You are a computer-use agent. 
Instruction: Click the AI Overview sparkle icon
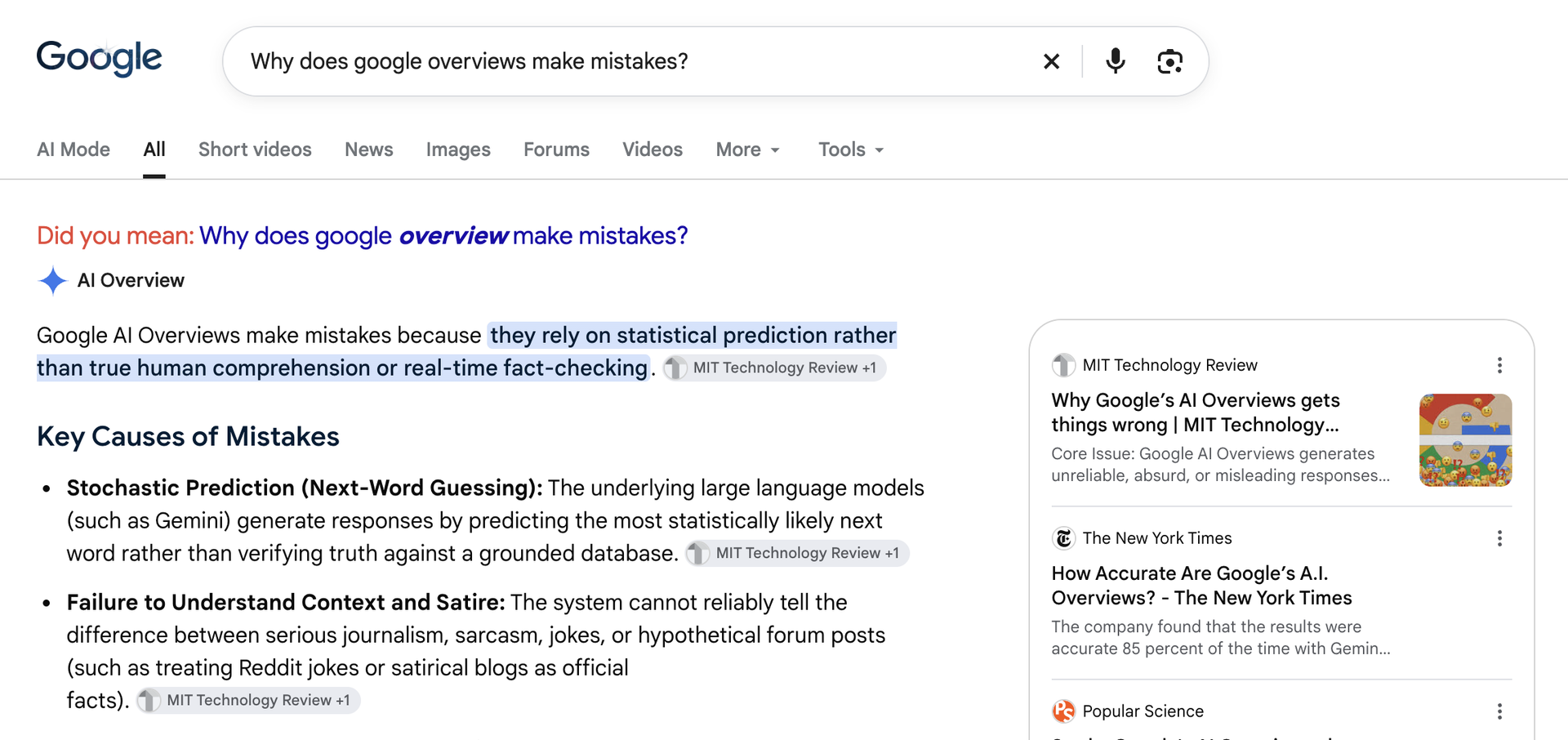[x=52, y=280]
